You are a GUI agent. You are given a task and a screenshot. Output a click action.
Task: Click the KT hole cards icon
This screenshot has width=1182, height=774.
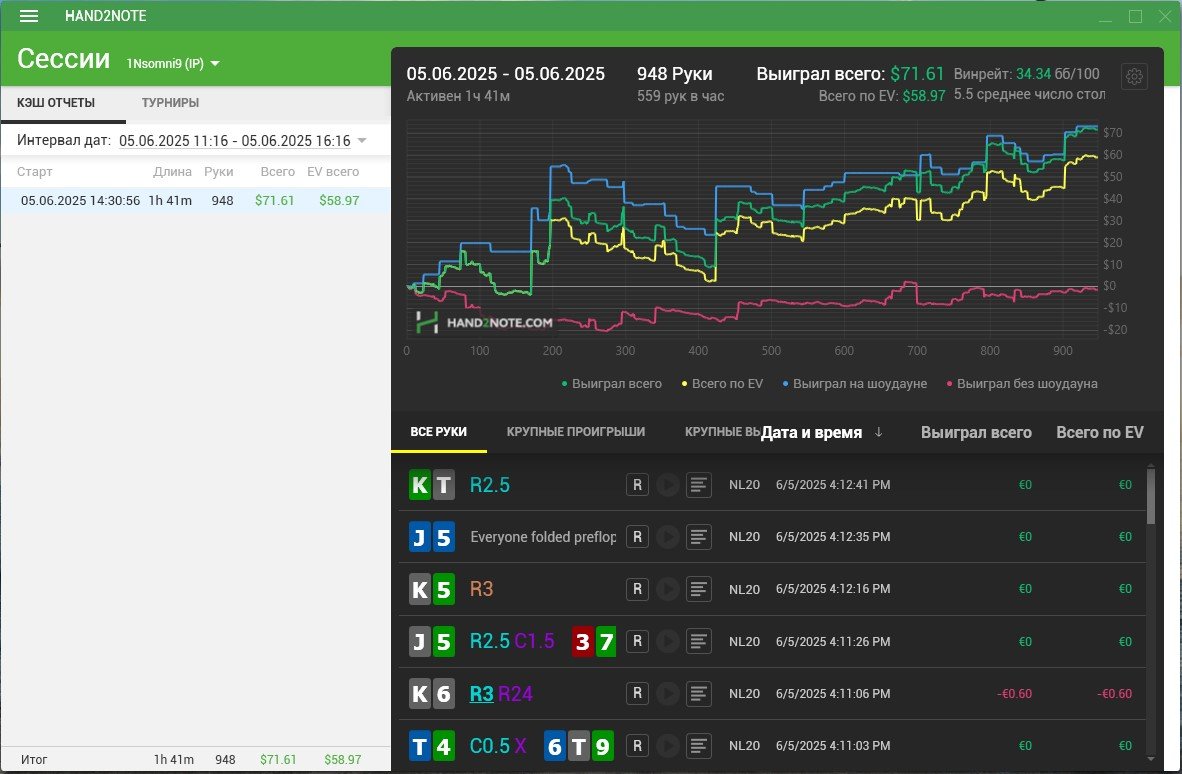432,485
